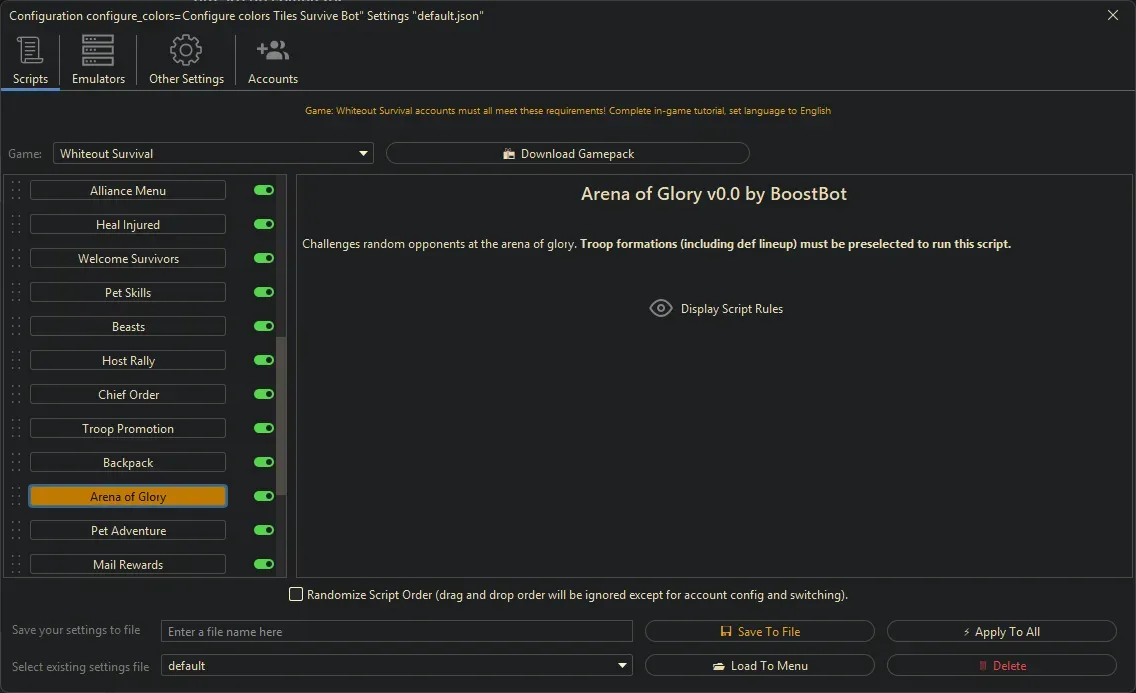Image resolution: width=1136 pixels, height=693 pixels.
Task: Click the file name input field
Action: tap(397, 632)
